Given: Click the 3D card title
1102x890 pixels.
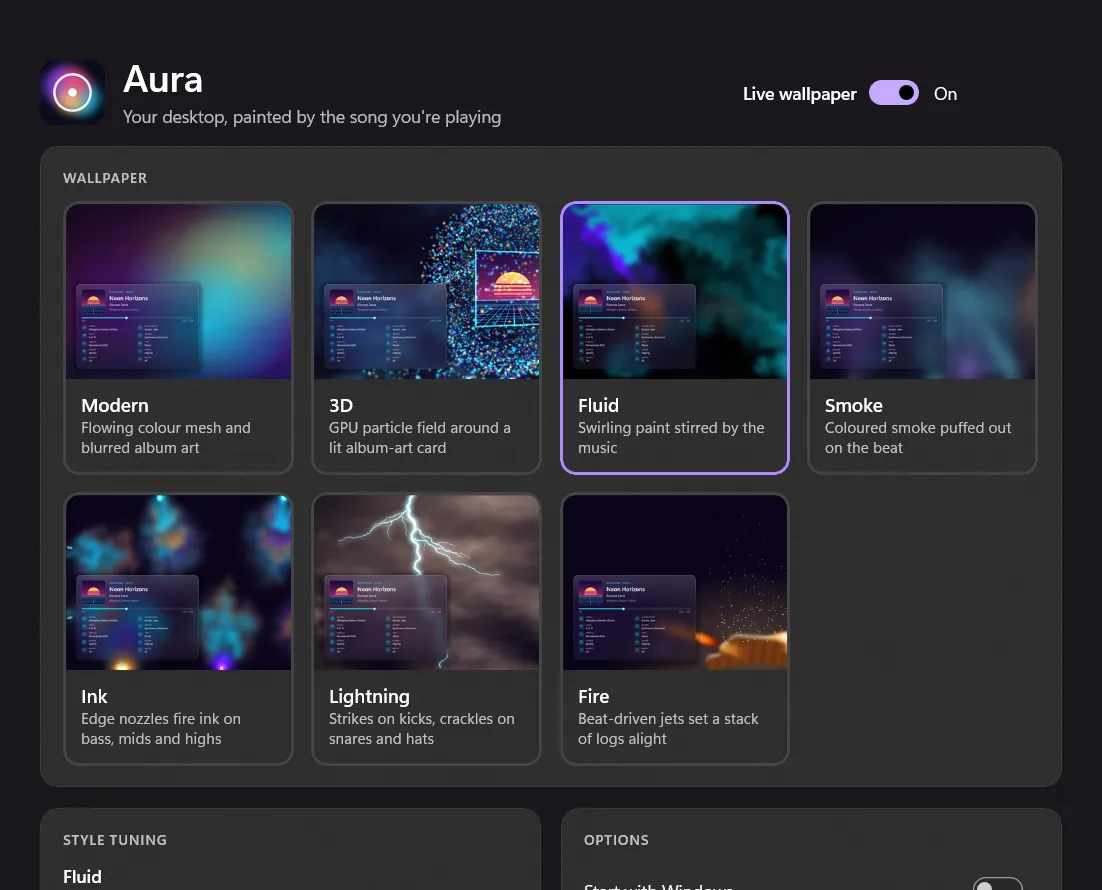Looking at the screenshot, I should (341, 406).
